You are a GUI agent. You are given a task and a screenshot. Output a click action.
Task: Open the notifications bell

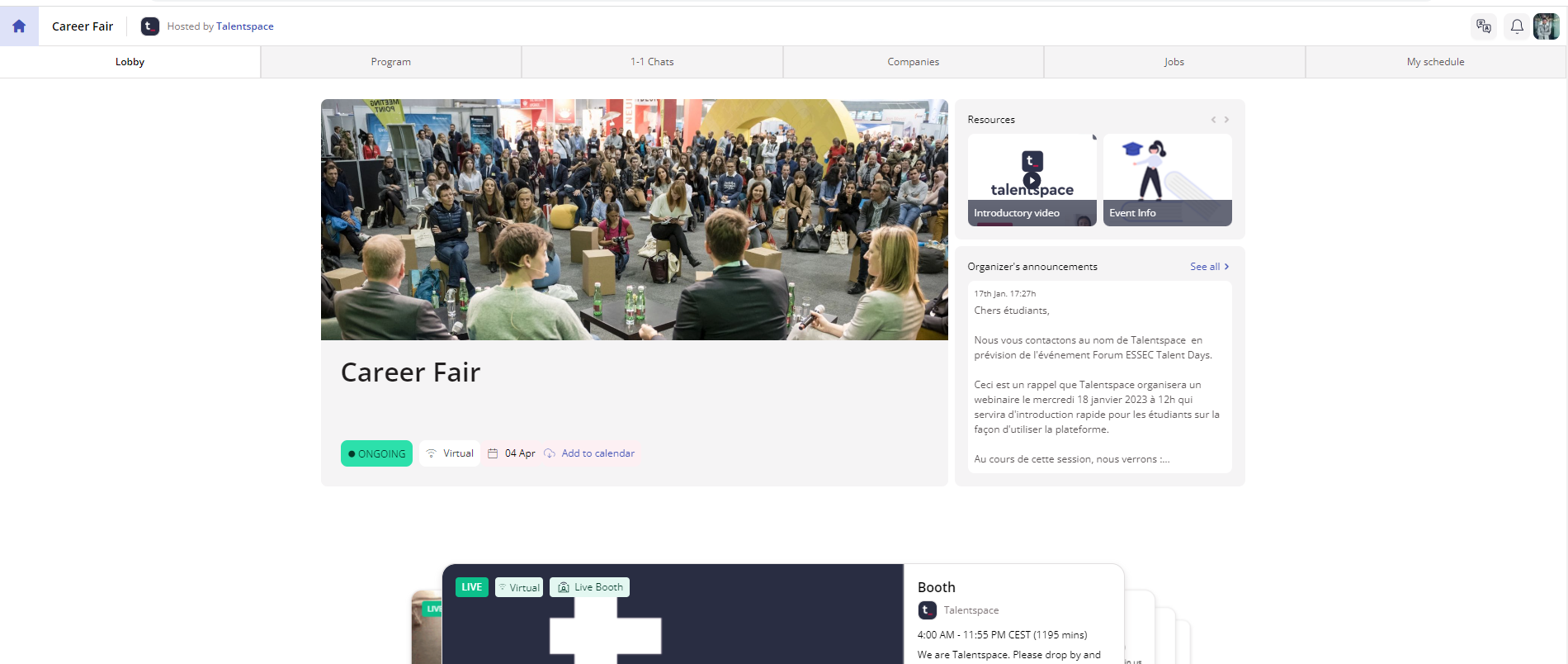click(x=1517, y=26)
